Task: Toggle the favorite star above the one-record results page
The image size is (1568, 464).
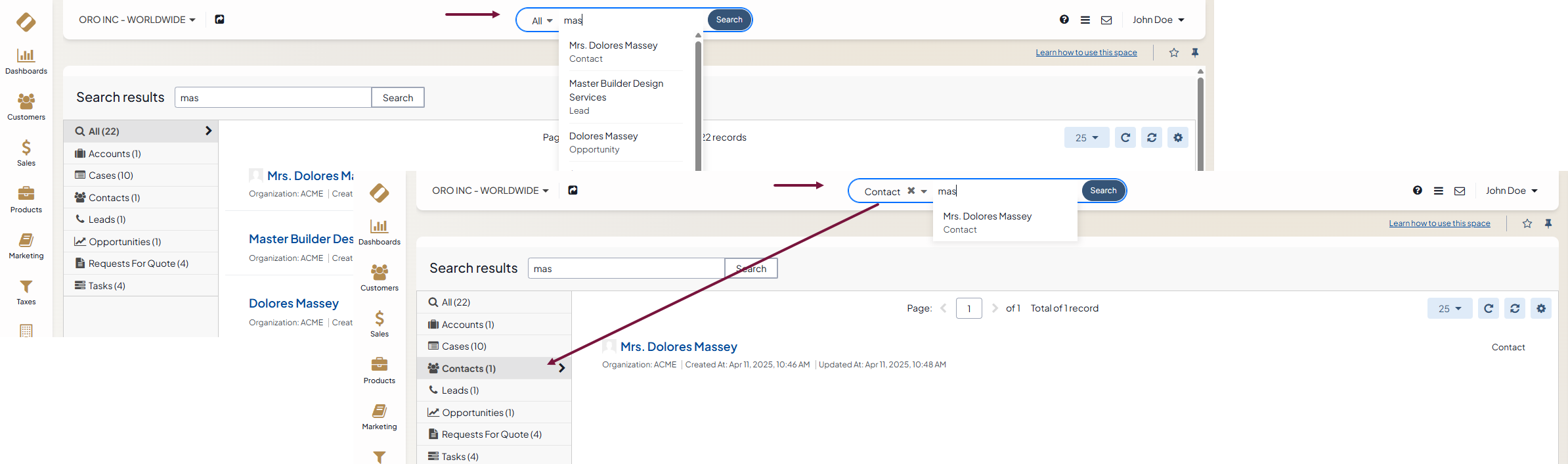Action: [1527, 223]
